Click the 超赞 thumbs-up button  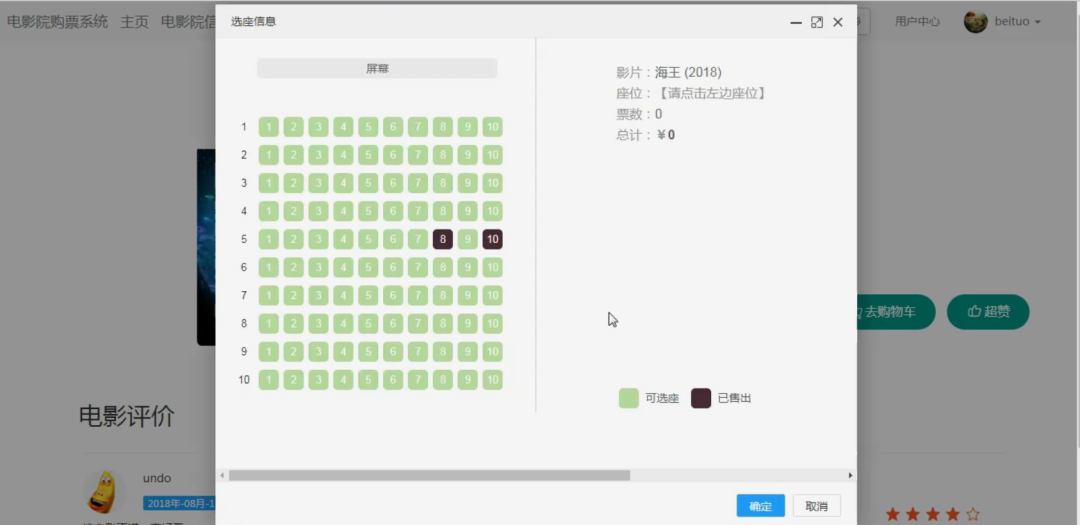pyautogui.click(x=988, y=312)
